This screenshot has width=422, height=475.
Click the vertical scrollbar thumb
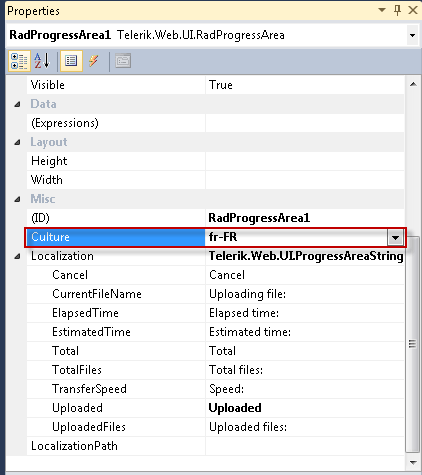pyautogui.click(x=412, y=344)
